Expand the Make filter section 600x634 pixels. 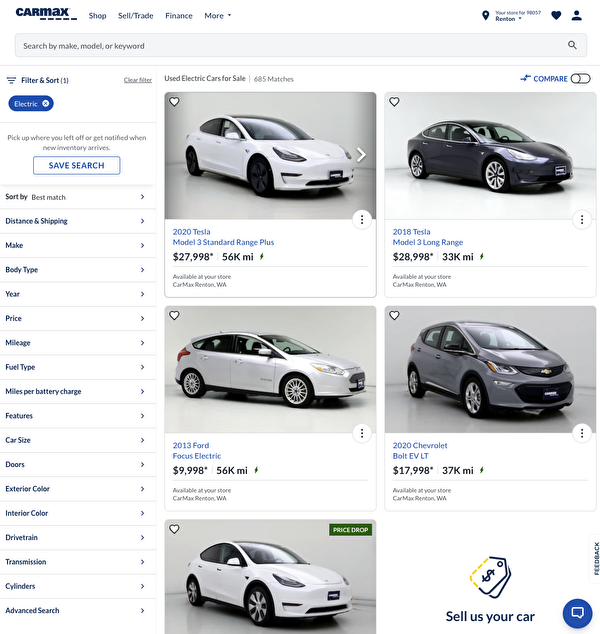tap(76, 245)
